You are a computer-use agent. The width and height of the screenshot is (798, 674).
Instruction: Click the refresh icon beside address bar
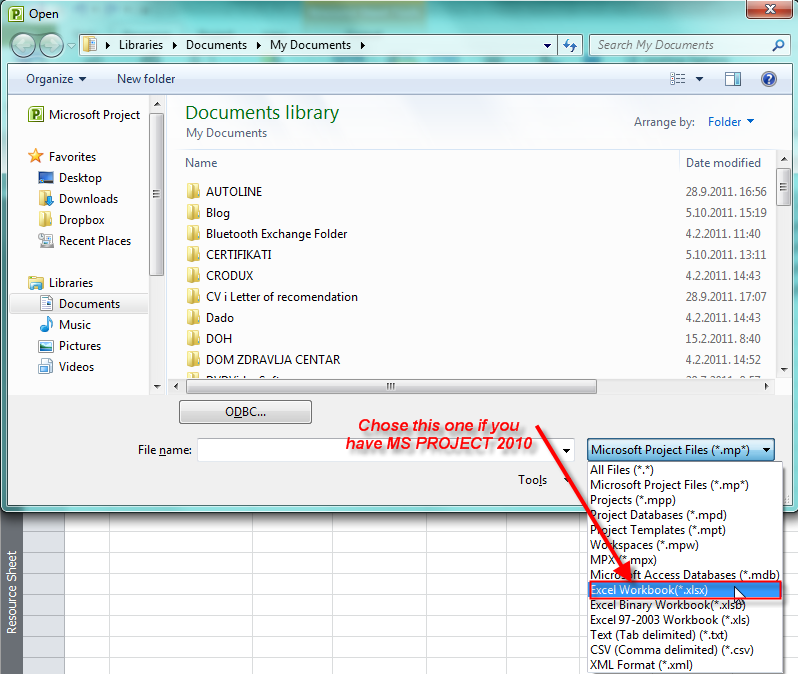[x=570, y=45]
